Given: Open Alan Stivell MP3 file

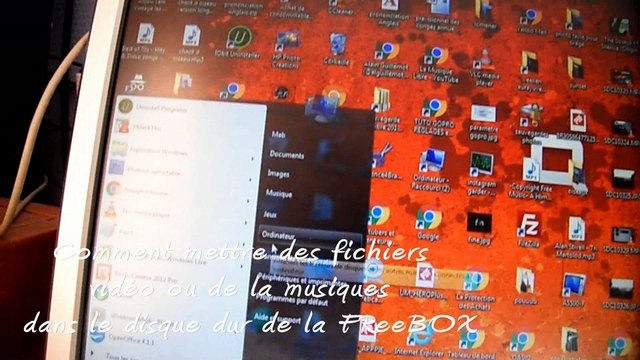Looking at the screenshot, I should coord(576,238).
